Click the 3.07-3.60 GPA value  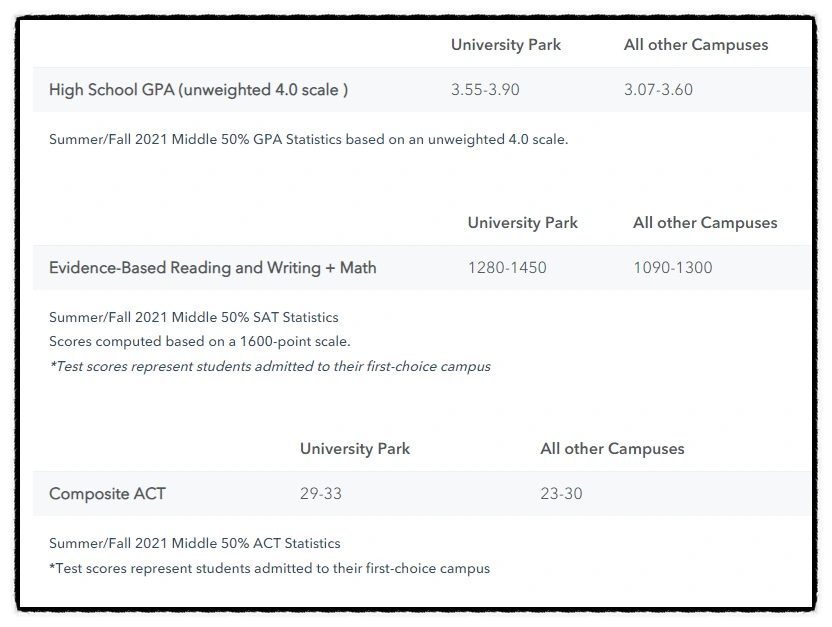(x=658, y=89)
